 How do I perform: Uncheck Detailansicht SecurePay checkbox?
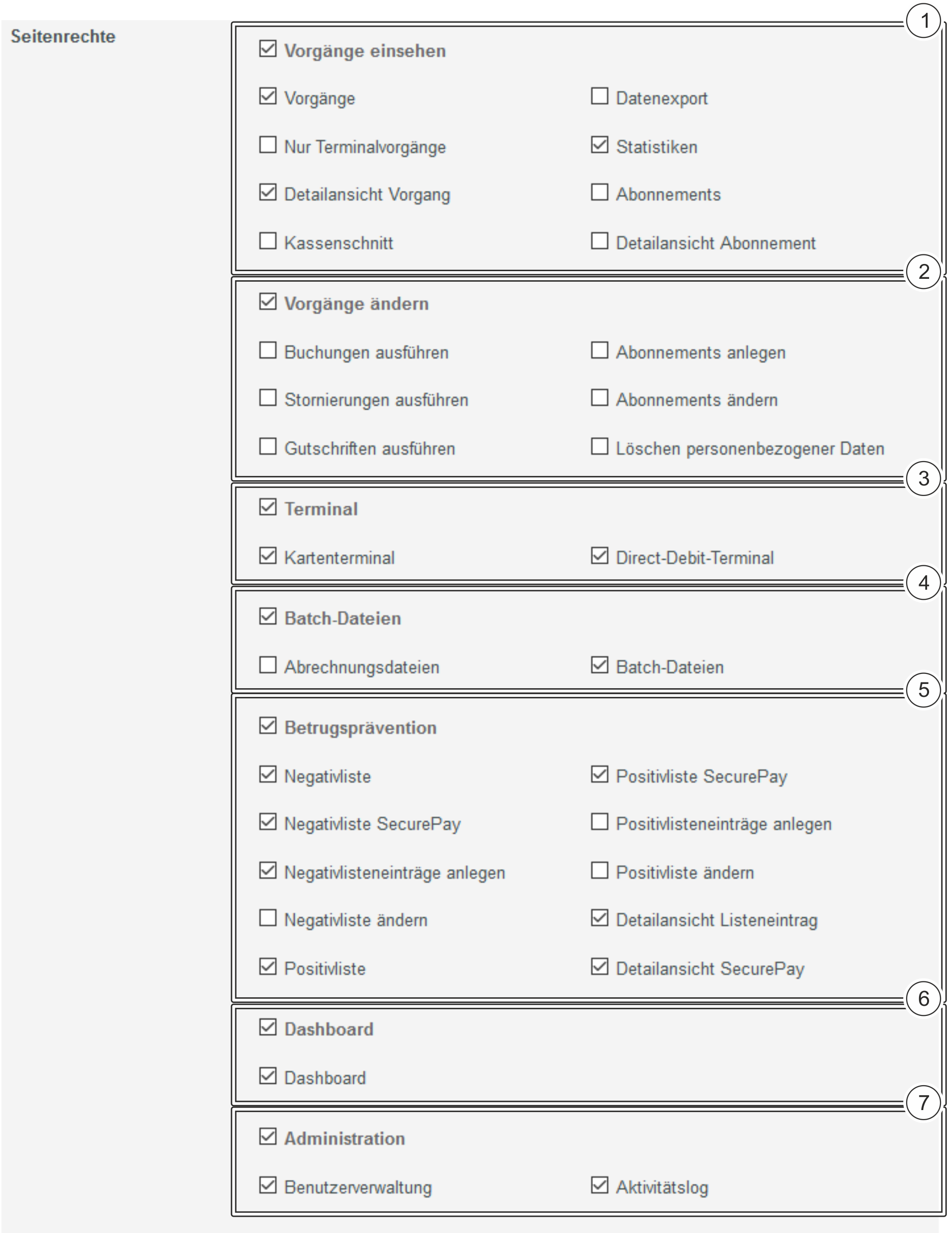pyautogui.click(x=599, y=967)
